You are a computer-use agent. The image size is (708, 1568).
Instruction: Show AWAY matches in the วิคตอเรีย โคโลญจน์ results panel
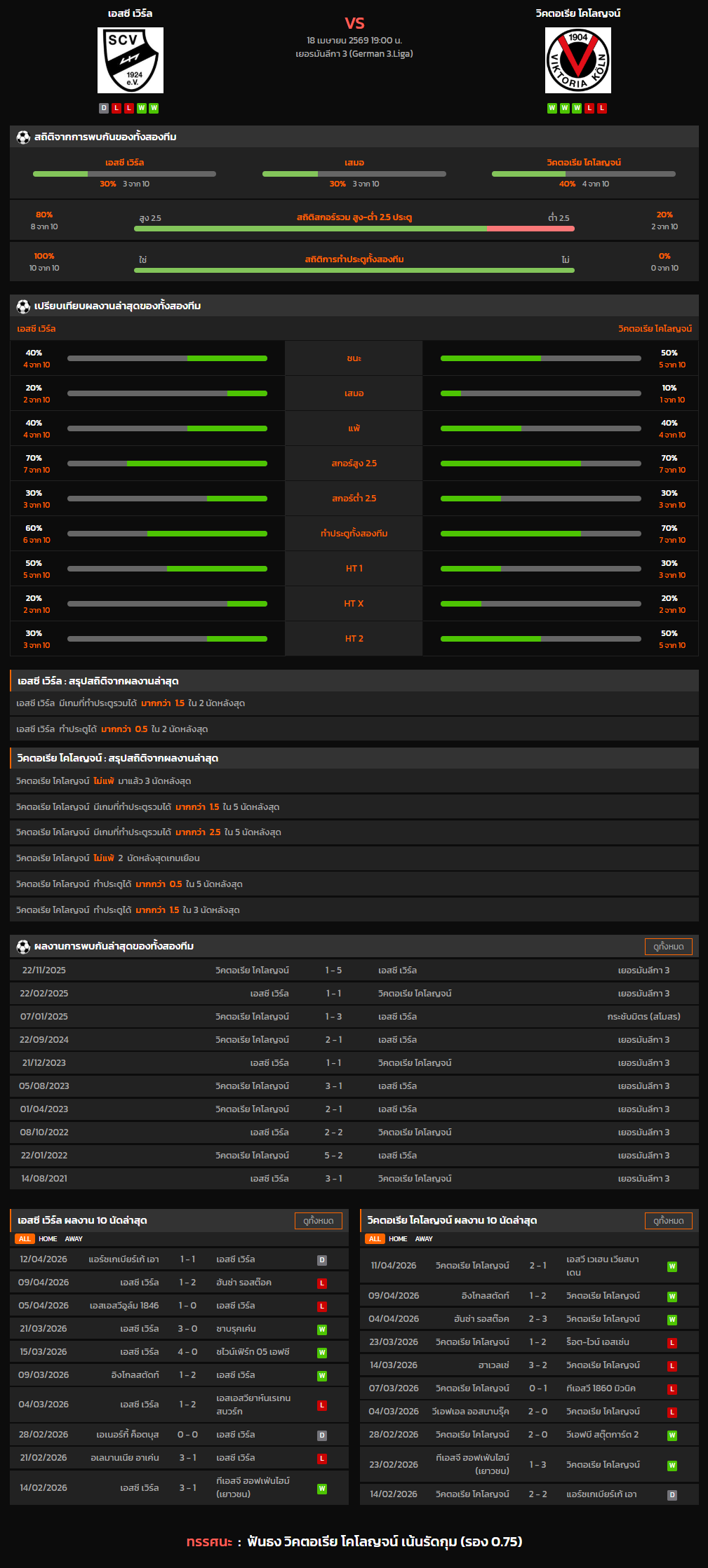(x=424, y=1239)
